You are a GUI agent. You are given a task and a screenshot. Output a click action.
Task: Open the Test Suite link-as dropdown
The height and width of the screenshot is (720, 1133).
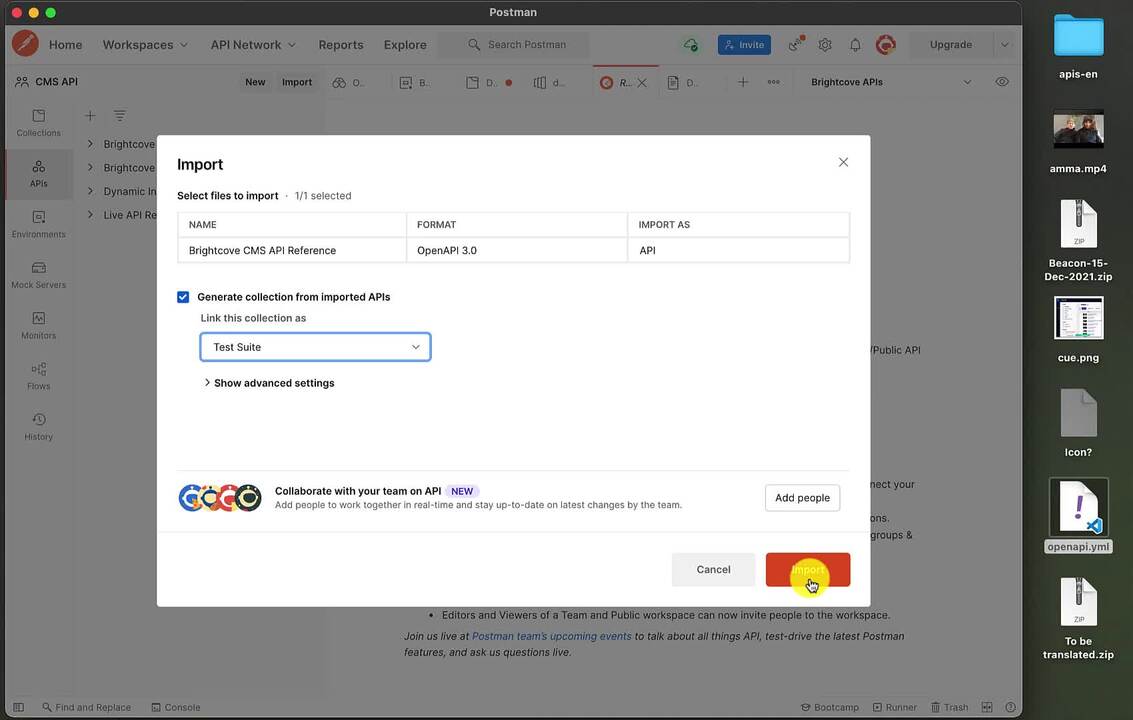click(x=315, y=347)
